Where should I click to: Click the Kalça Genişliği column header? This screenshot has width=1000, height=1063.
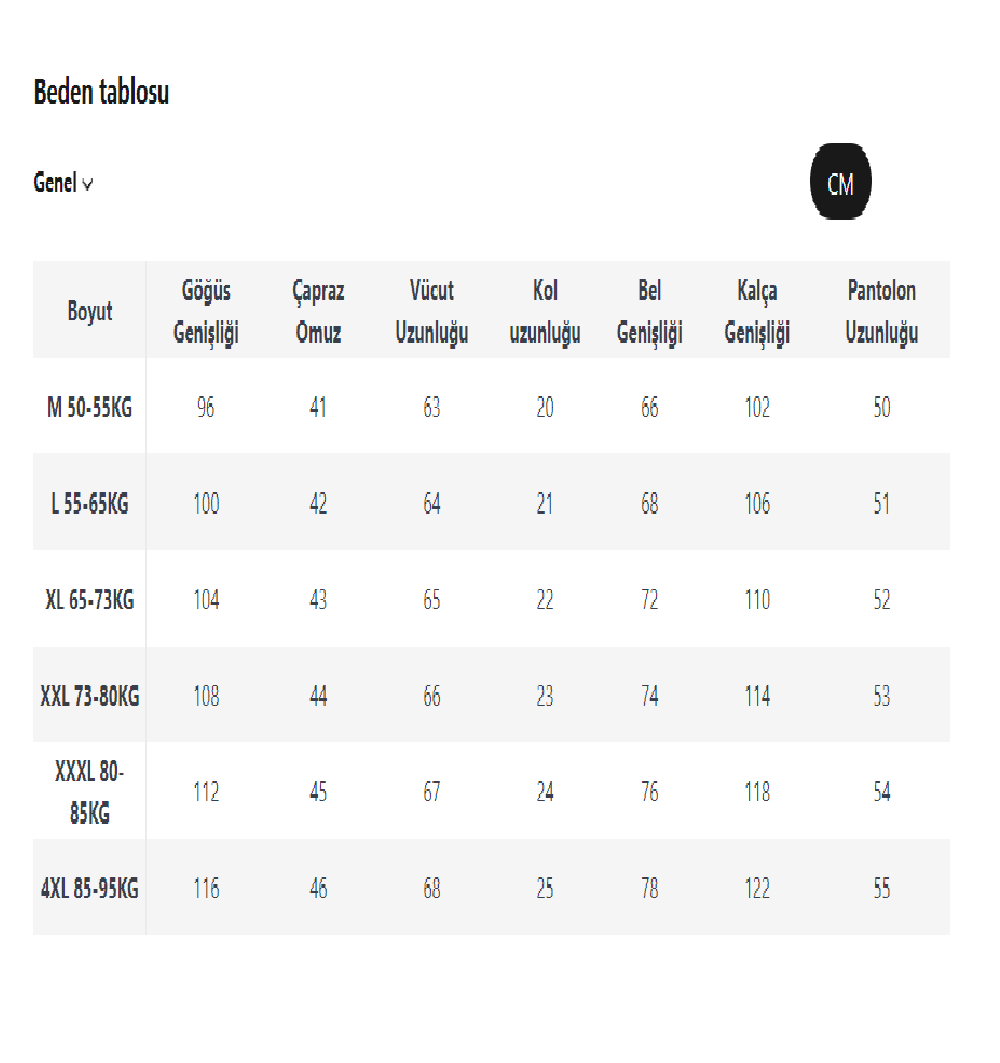[x=757, y=311]
